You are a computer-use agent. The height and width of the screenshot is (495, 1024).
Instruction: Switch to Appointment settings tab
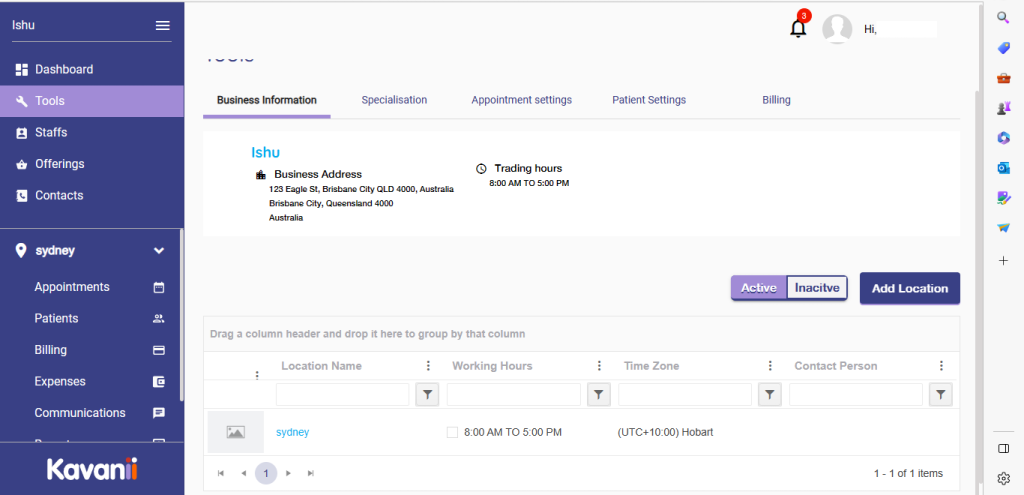click(521, 100)
